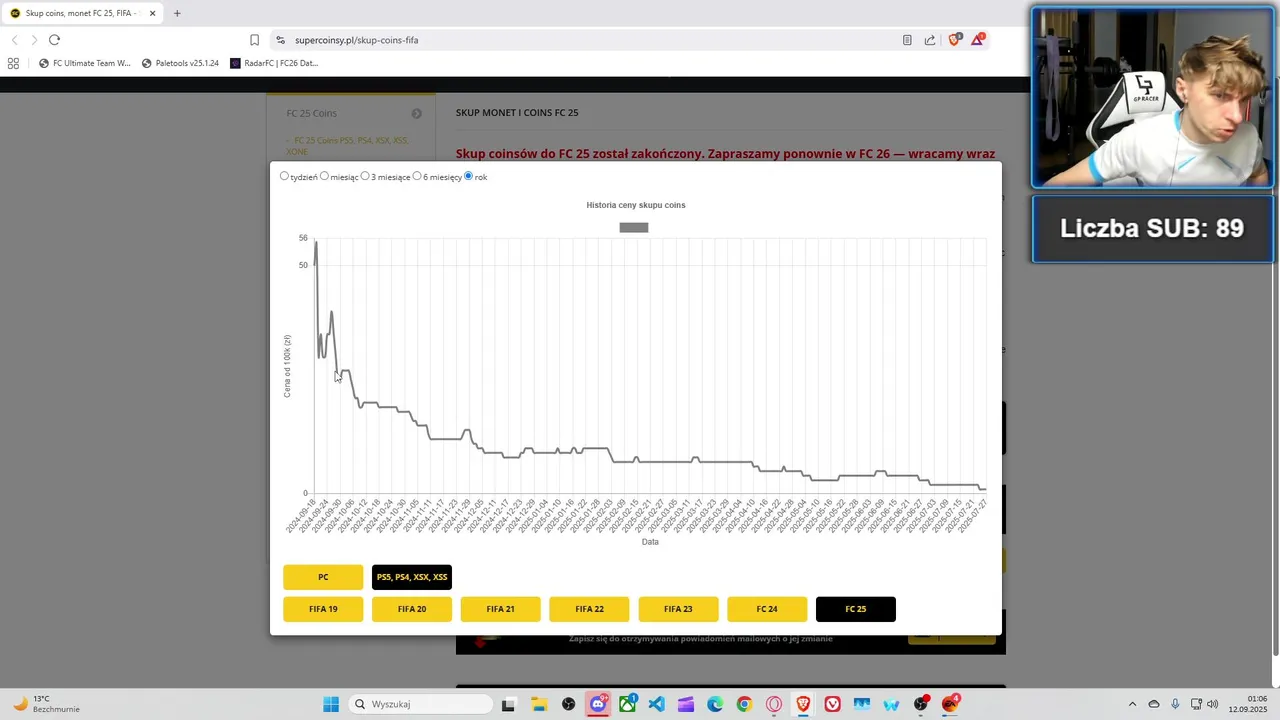Go back with the browser back arrow

(14, 40)
